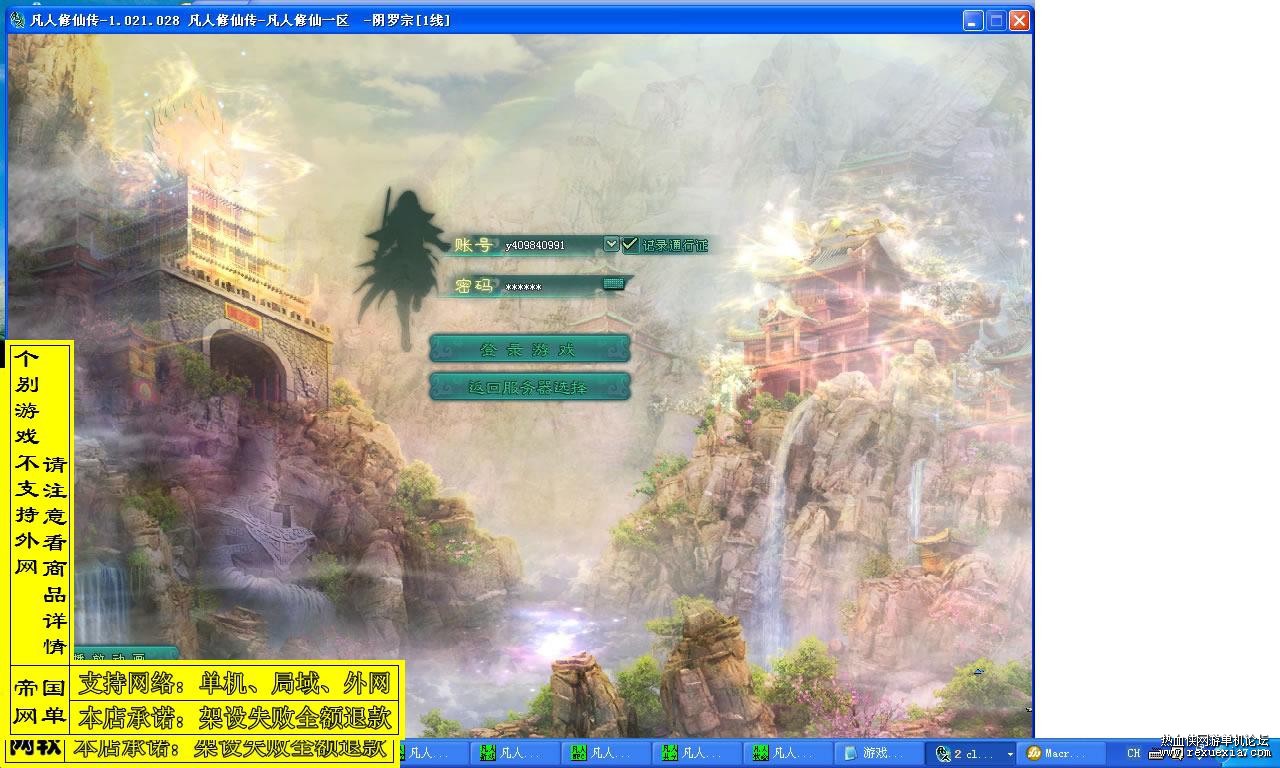Open the soft keyboard icon beside password field

[613, 284]
